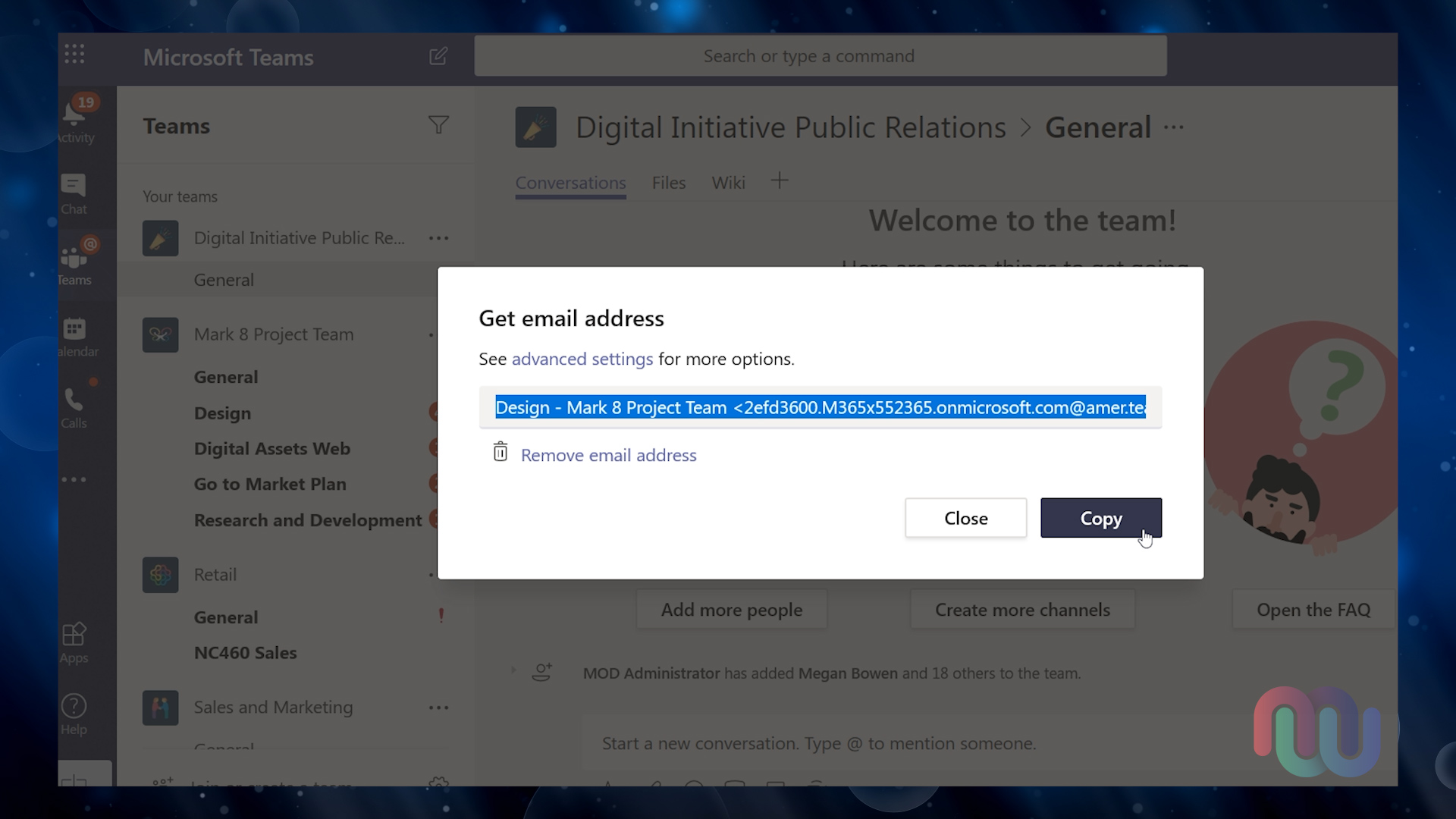Click the Sales and Marketing team avatar icon

[160, 708]
